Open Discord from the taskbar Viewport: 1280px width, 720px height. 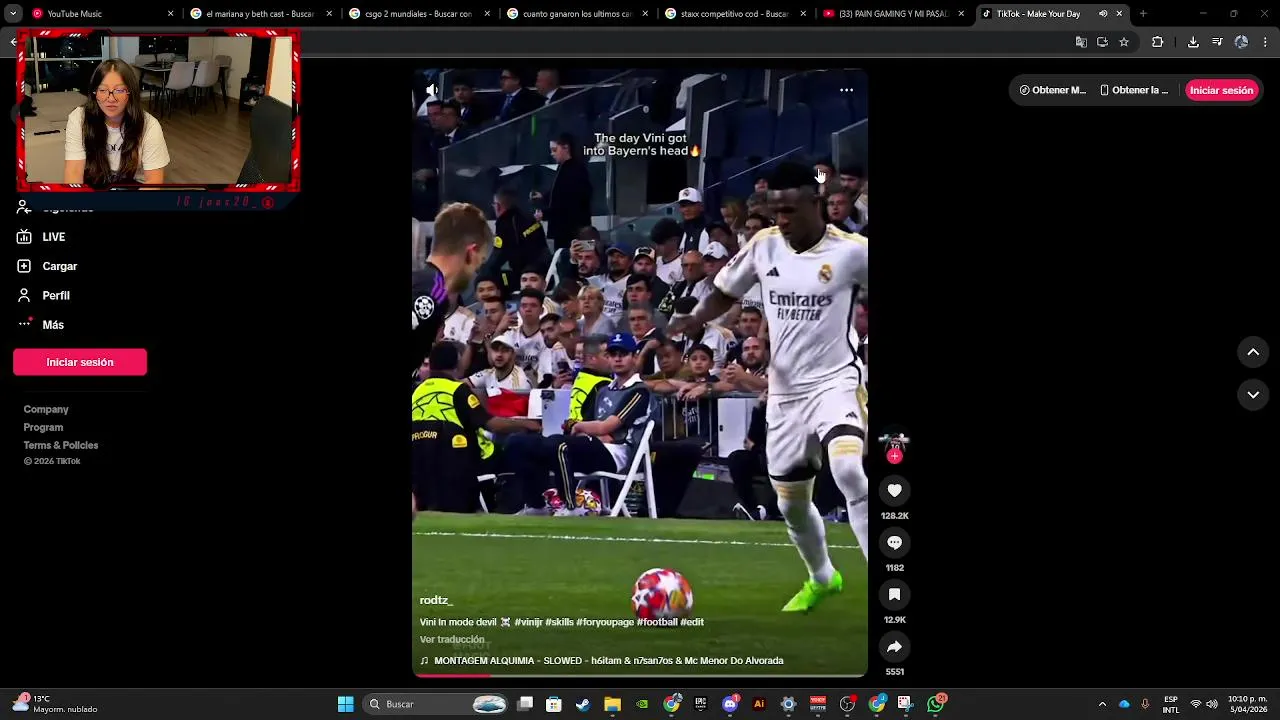[x=730, y=704]
